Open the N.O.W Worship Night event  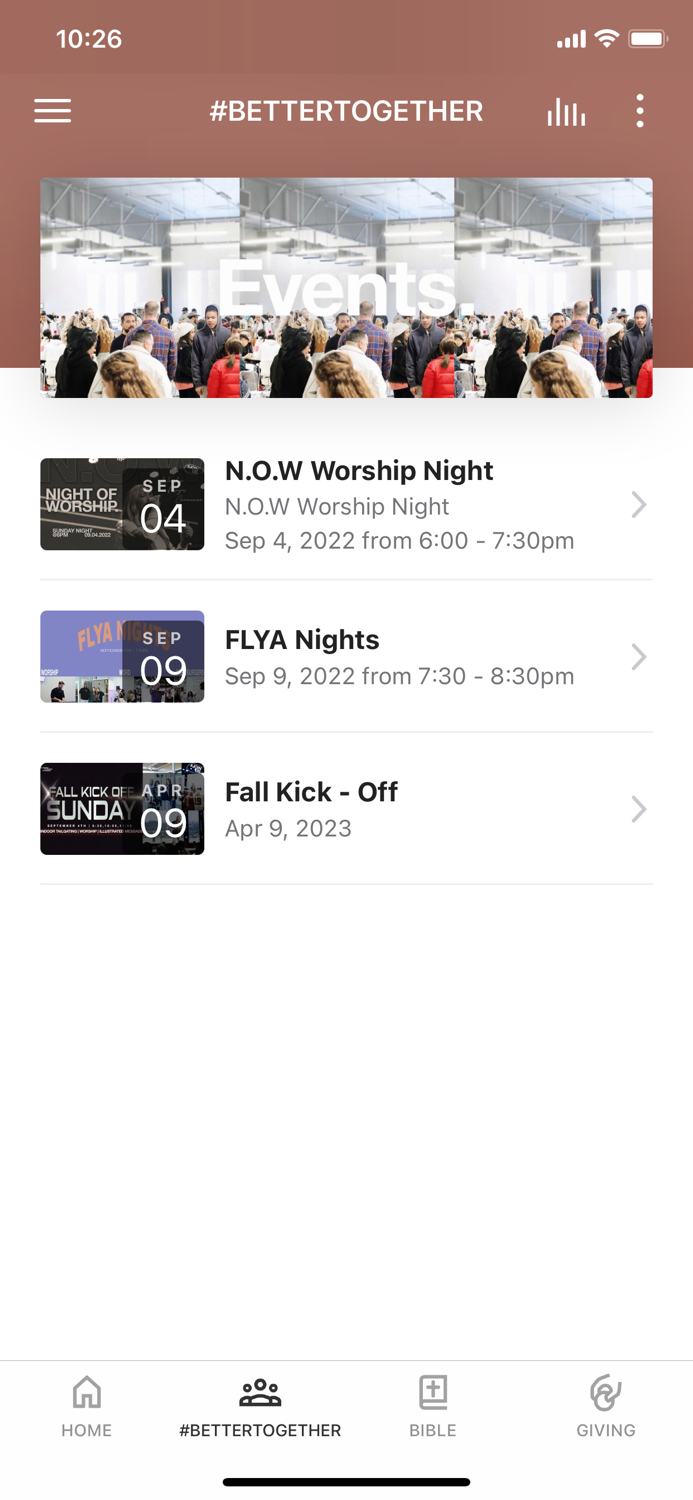359,504
